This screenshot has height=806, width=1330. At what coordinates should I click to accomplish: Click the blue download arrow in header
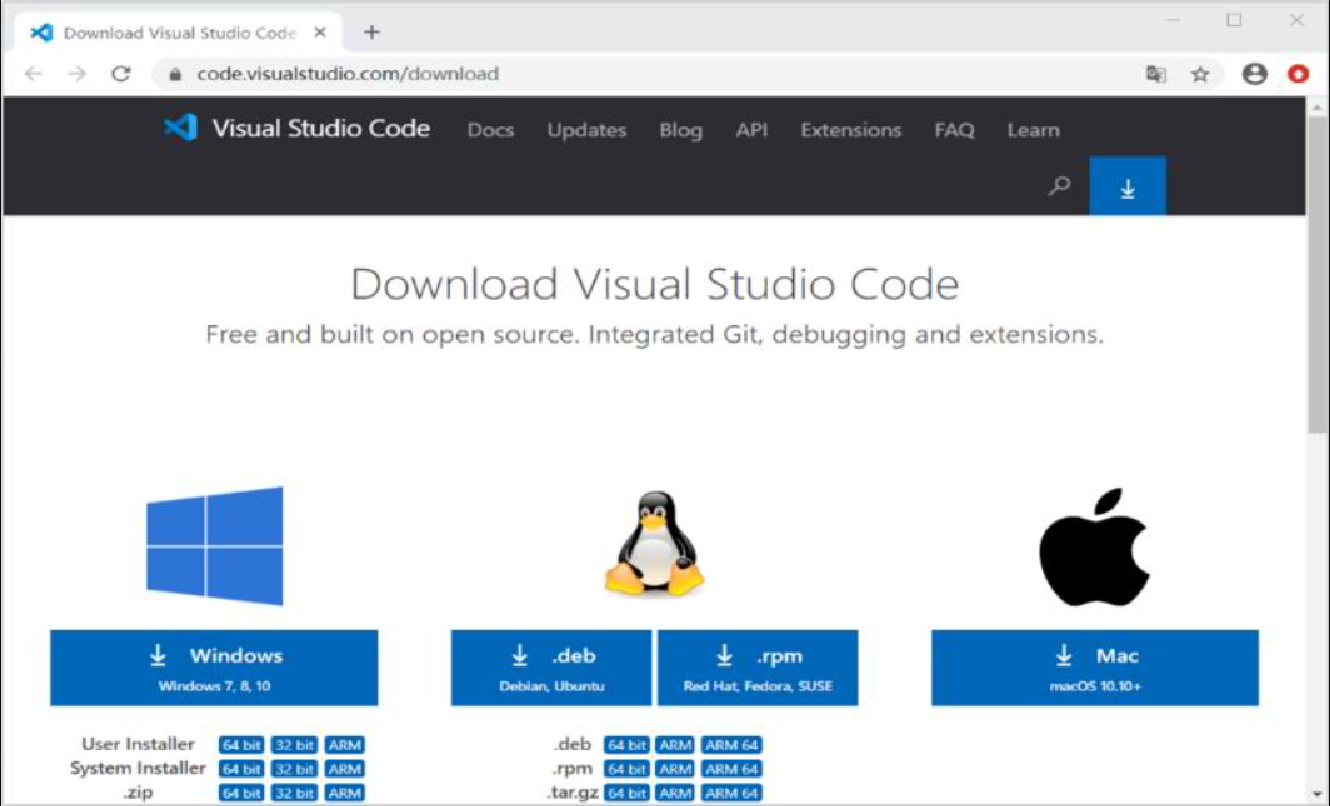1127,186
